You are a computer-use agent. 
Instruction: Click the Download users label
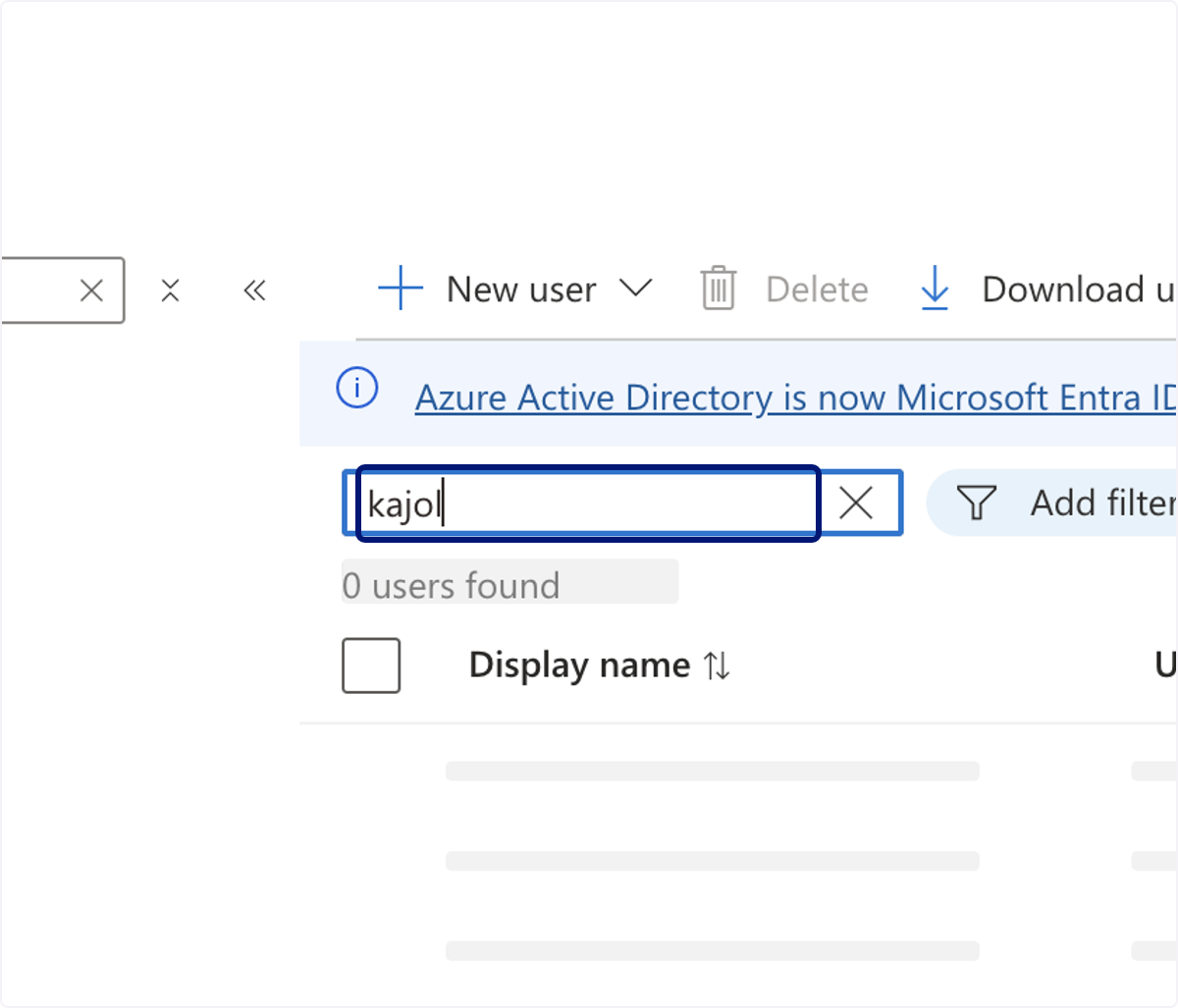[1079, 290]
